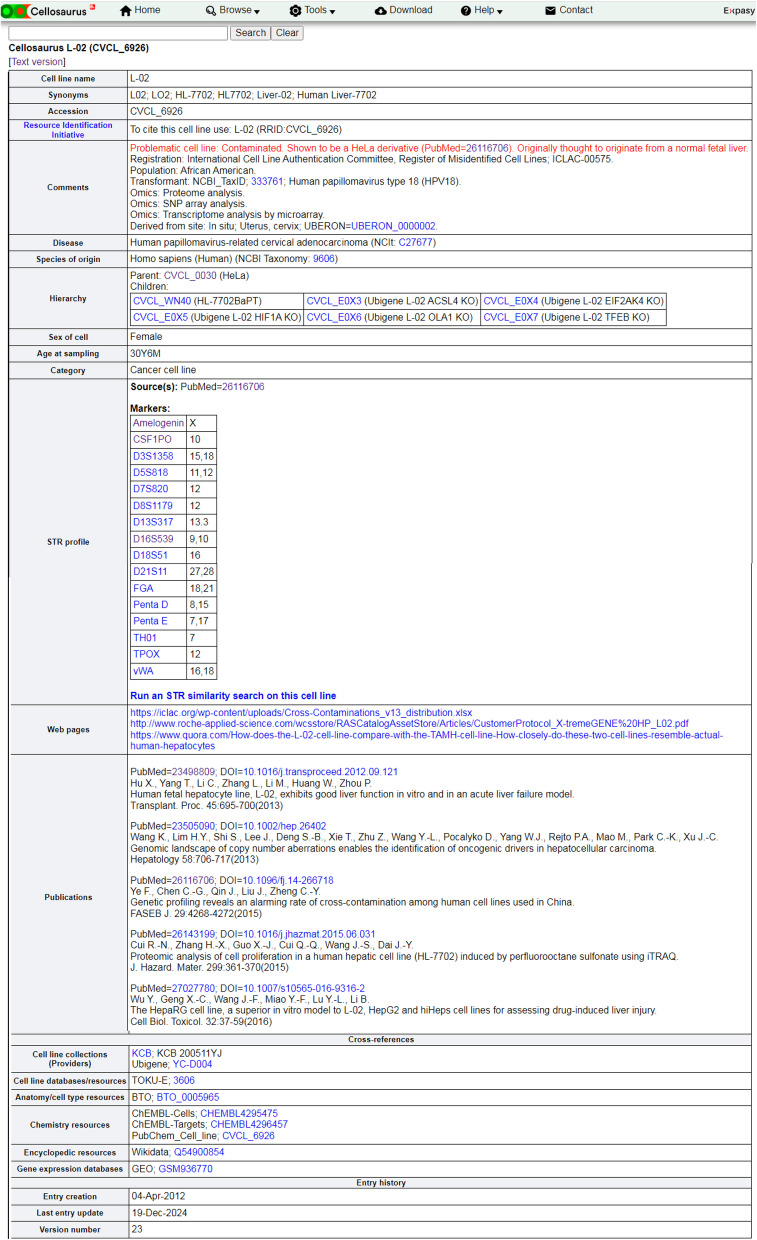Focus the search text field
Image resolution: width=757 pixels, height=1240 pixels.
click(x=118, y=33)
